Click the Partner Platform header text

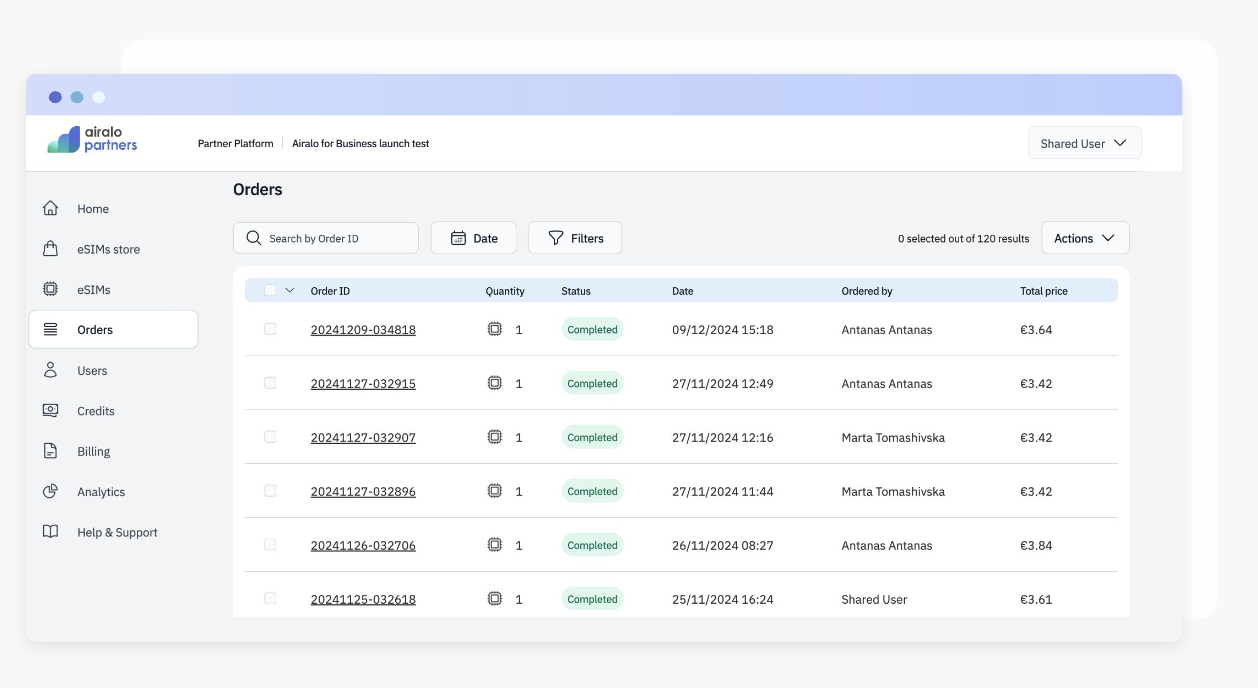pos(236,144)
